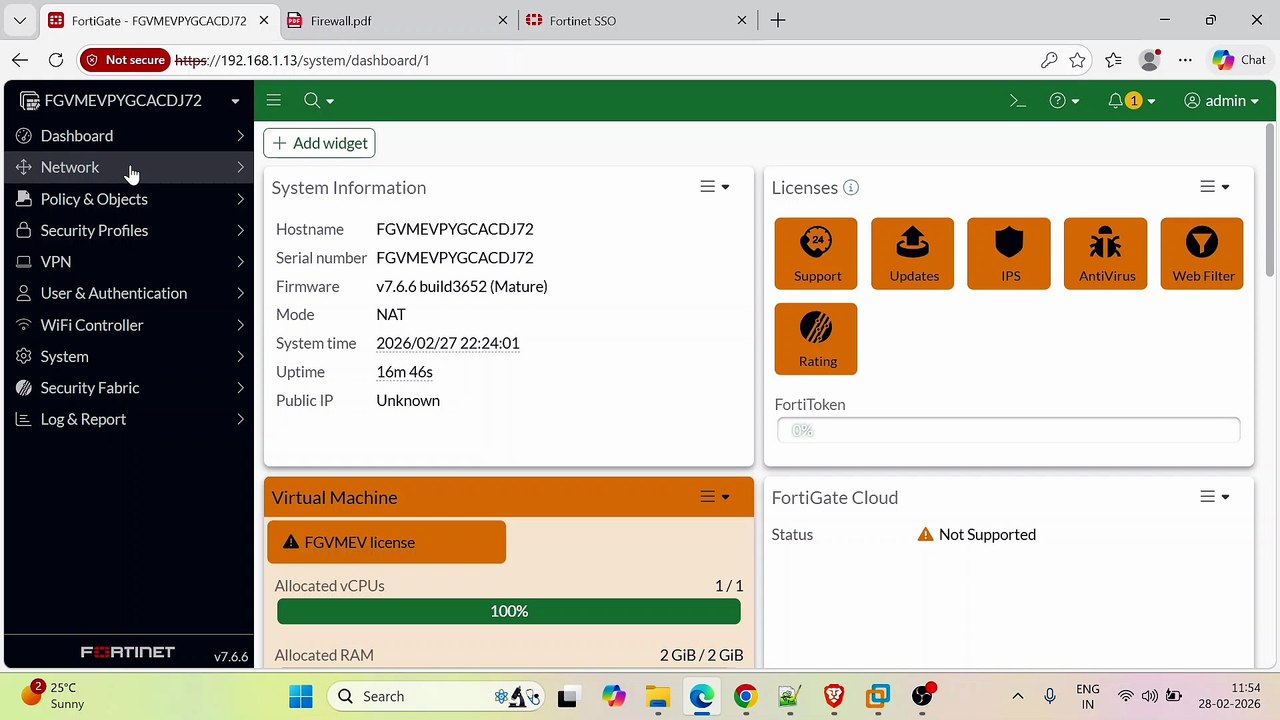Image resolution: width=1280 pixels, height=720 pixels.
Task: Open the admin user dropdown
Action: pyautogui.click(x=1221, y=101)
